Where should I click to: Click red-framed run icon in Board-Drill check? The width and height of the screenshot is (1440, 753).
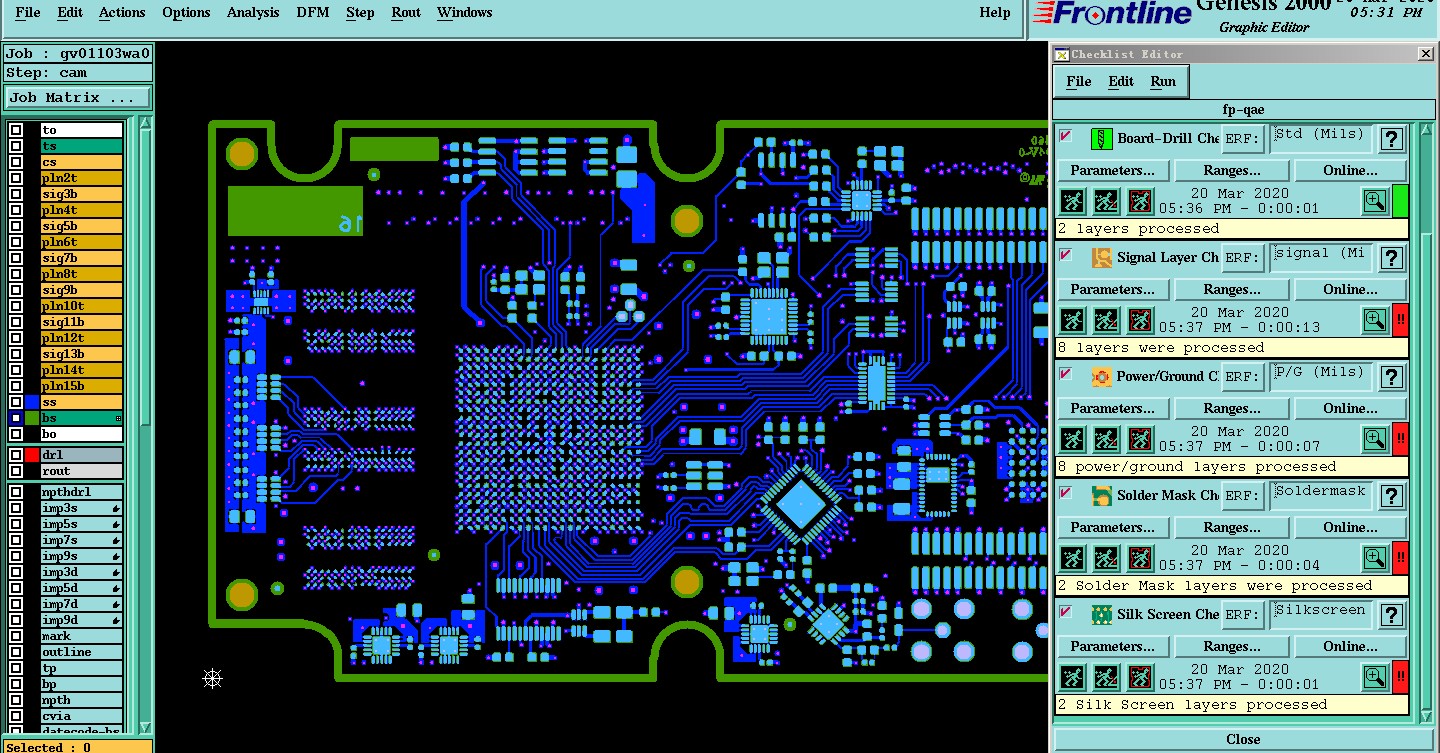pos(1139,201)
